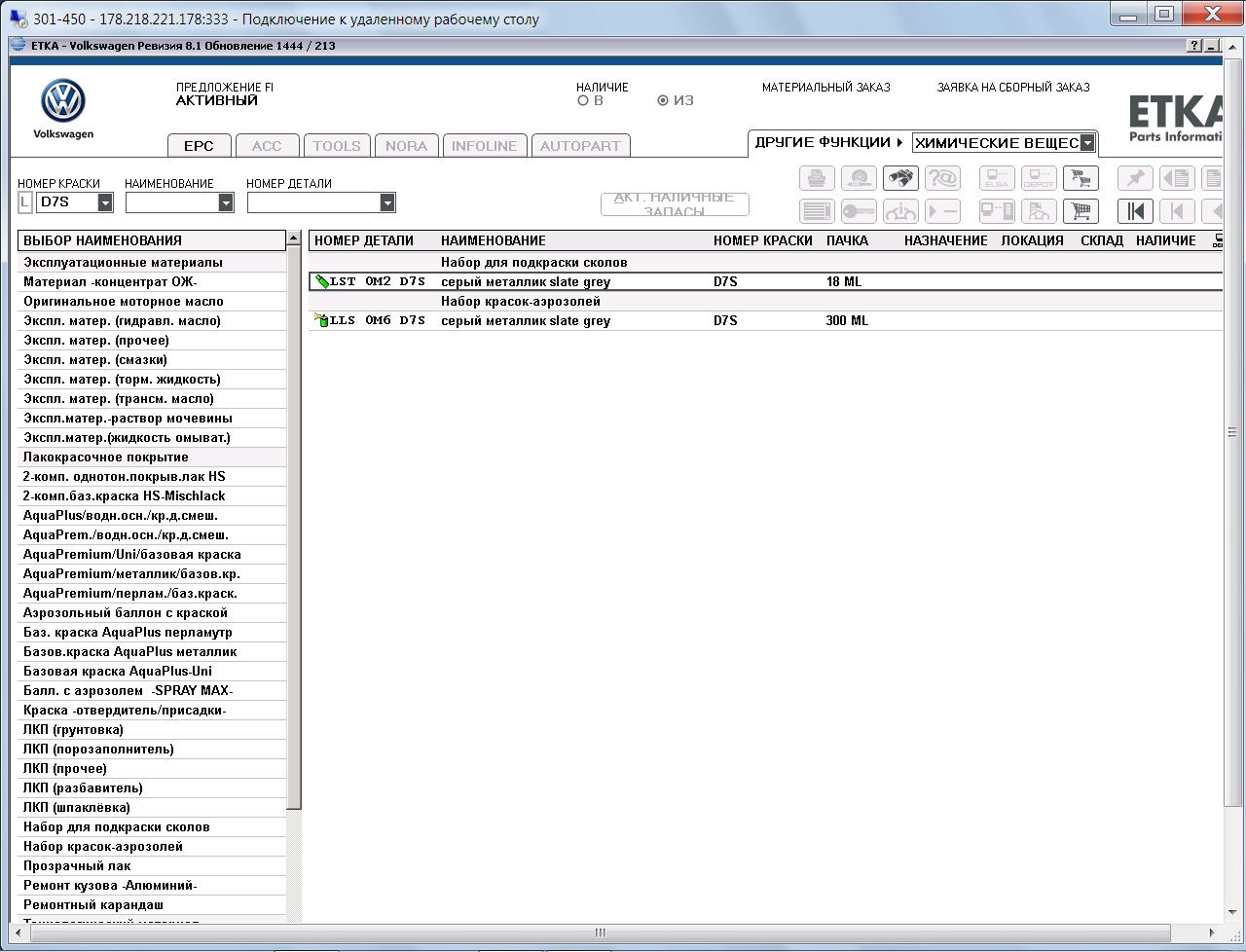Click the ETKA help question mark button
The width and height of the screenshot is (1246, 952).
tap(1194, 46)
